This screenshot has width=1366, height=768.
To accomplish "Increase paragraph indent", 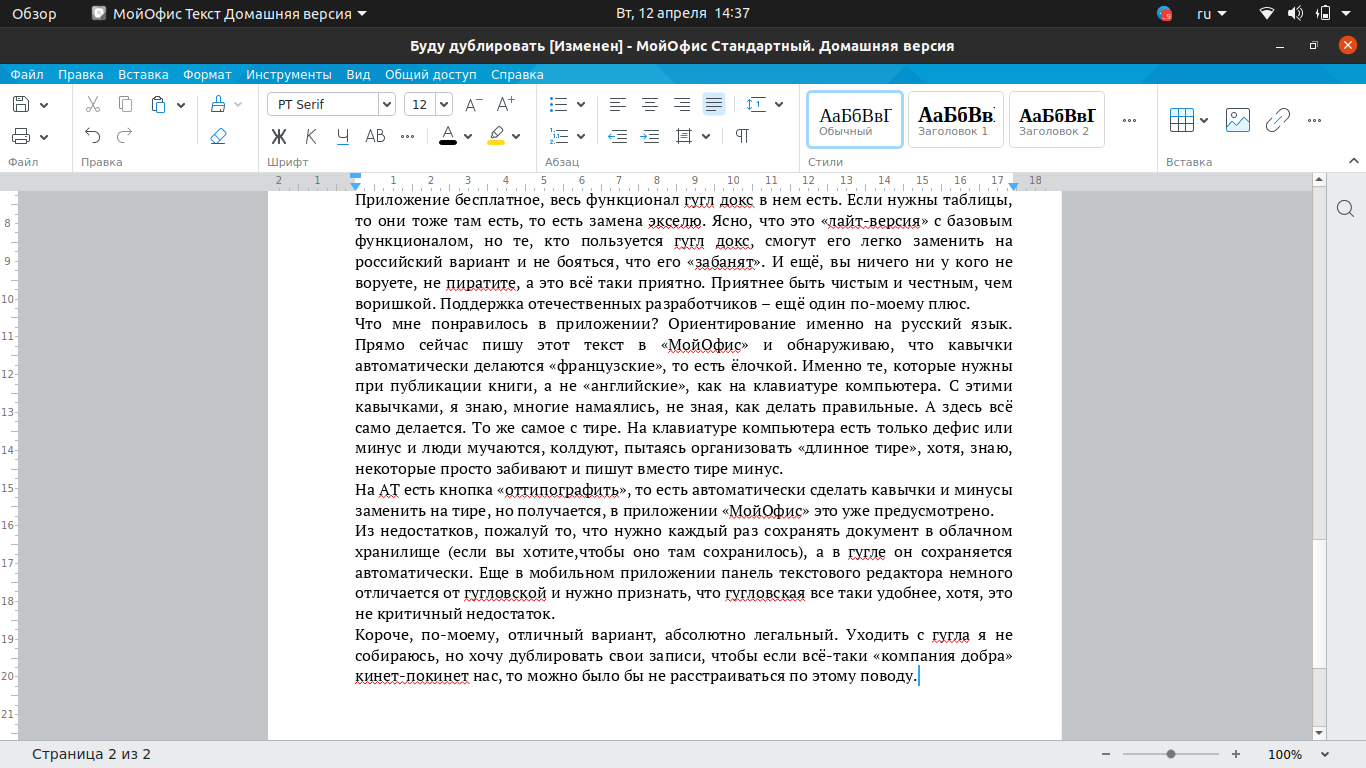I will coord(650,136).
